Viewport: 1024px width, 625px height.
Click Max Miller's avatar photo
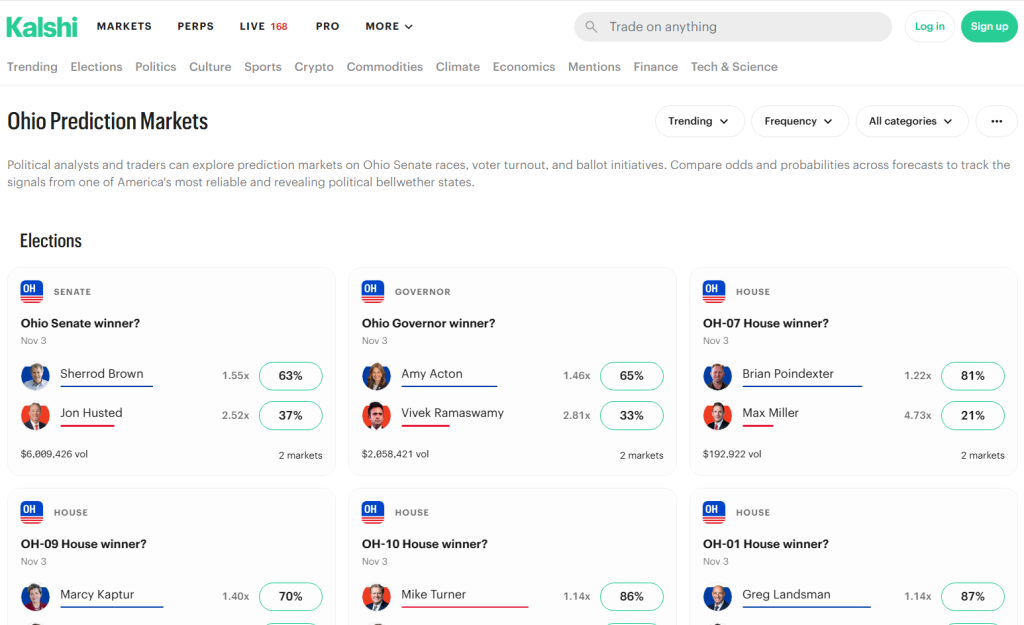click(717, 415)
